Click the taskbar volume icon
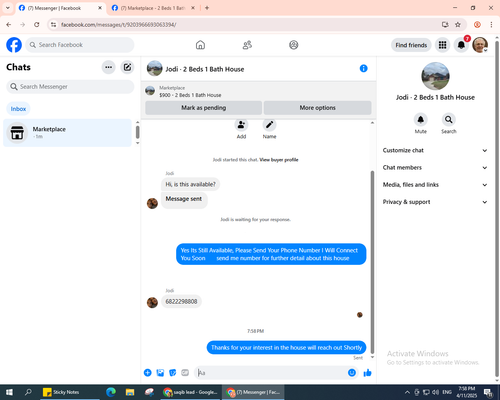500x400 pixels. tap(435, 392)
